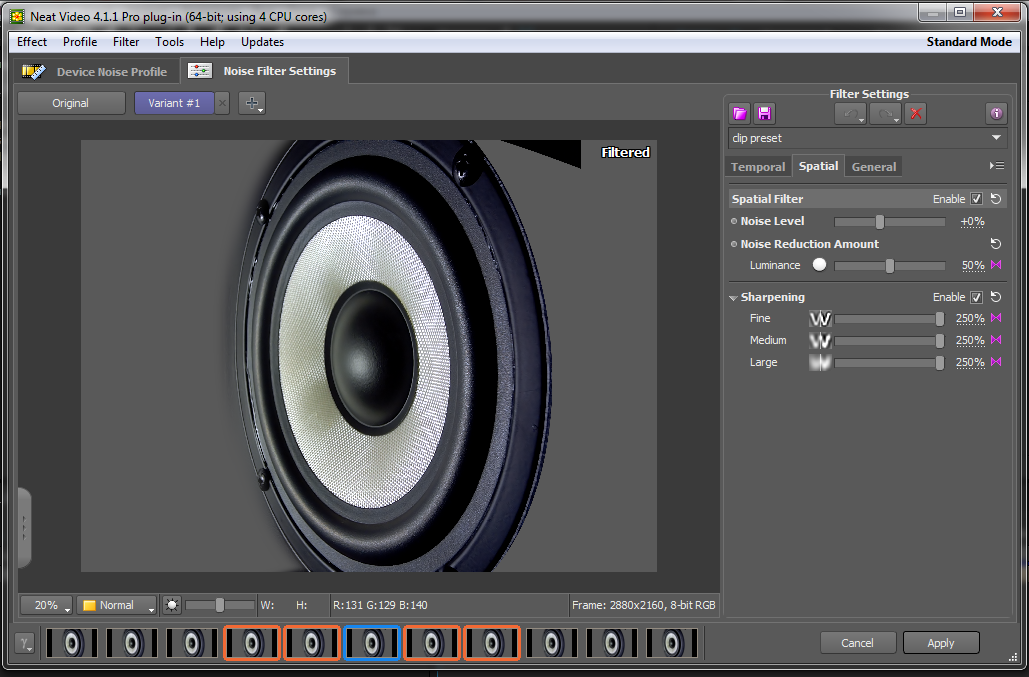Image resolution: width=1029 pixels, height=677 pixels.
Task: Open the Profile menu
Action: click(x=80, y=42)
